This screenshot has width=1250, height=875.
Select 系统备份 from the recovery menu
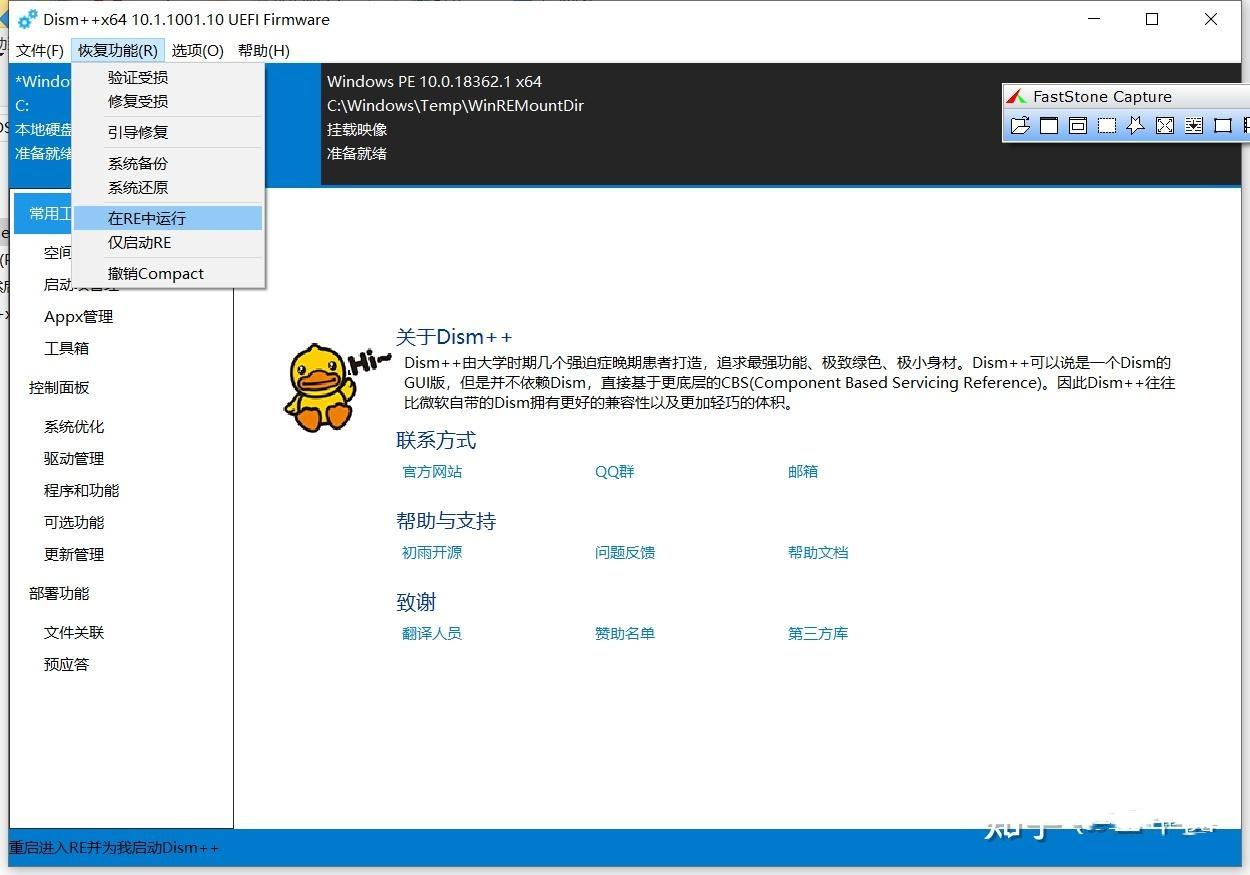point(141,162)
